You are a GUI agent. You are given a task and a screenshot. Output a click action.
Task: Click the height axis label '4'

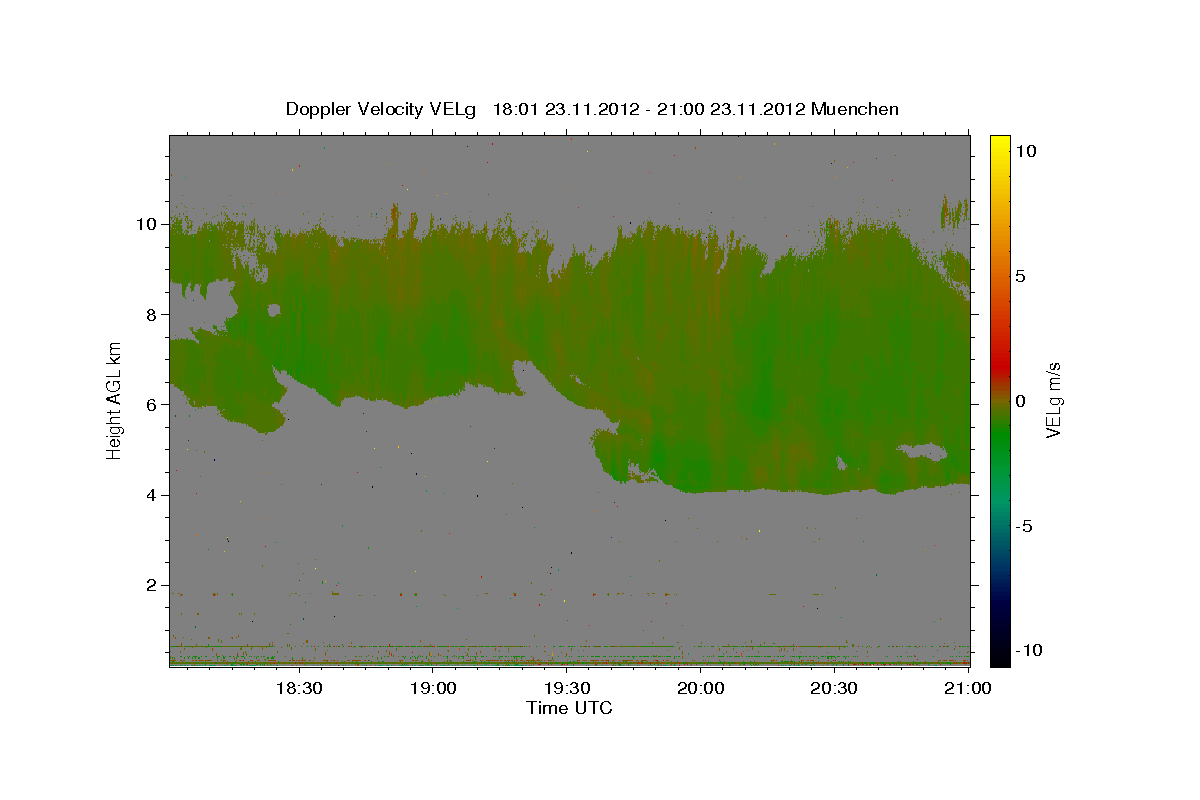coord(150,495)
